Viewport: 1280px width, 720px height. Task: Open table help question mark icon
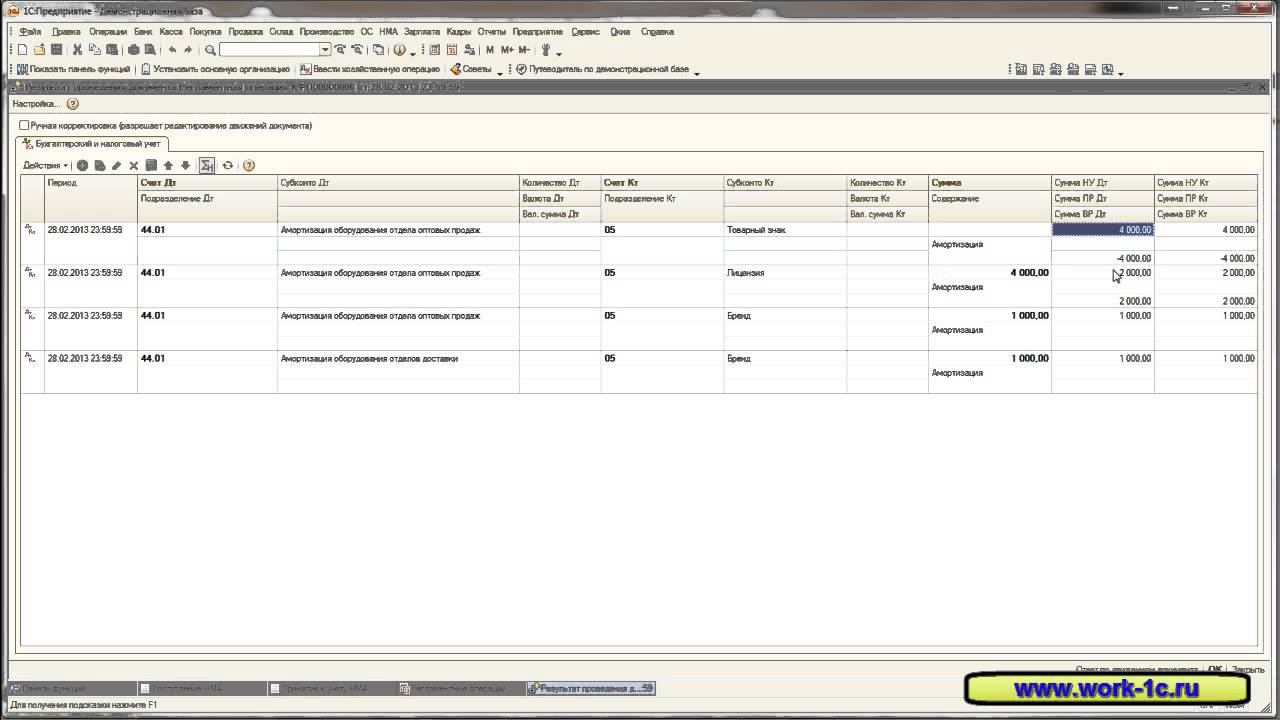pos(249,166)
